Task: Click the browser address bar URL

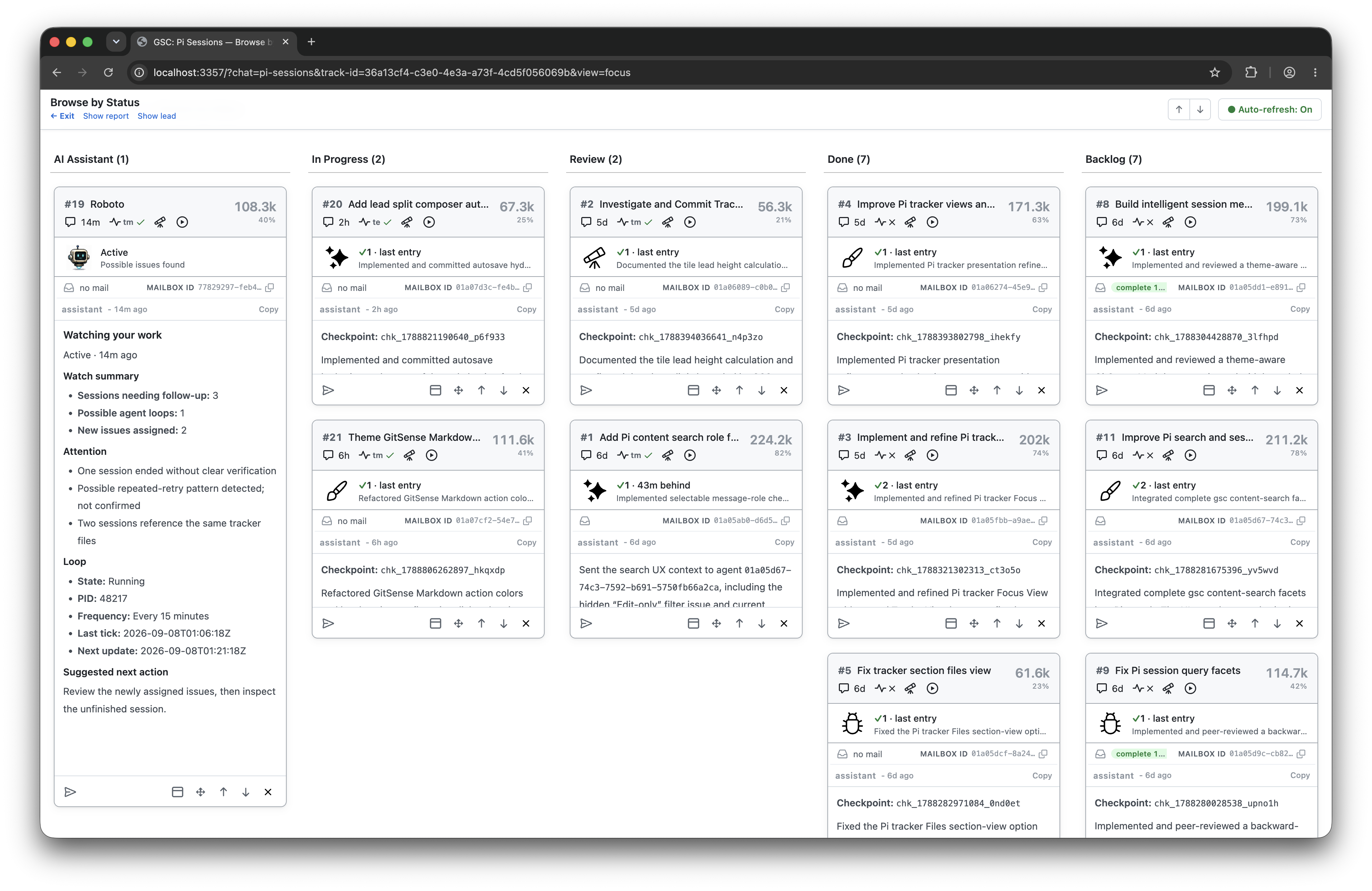Action: 391,72
